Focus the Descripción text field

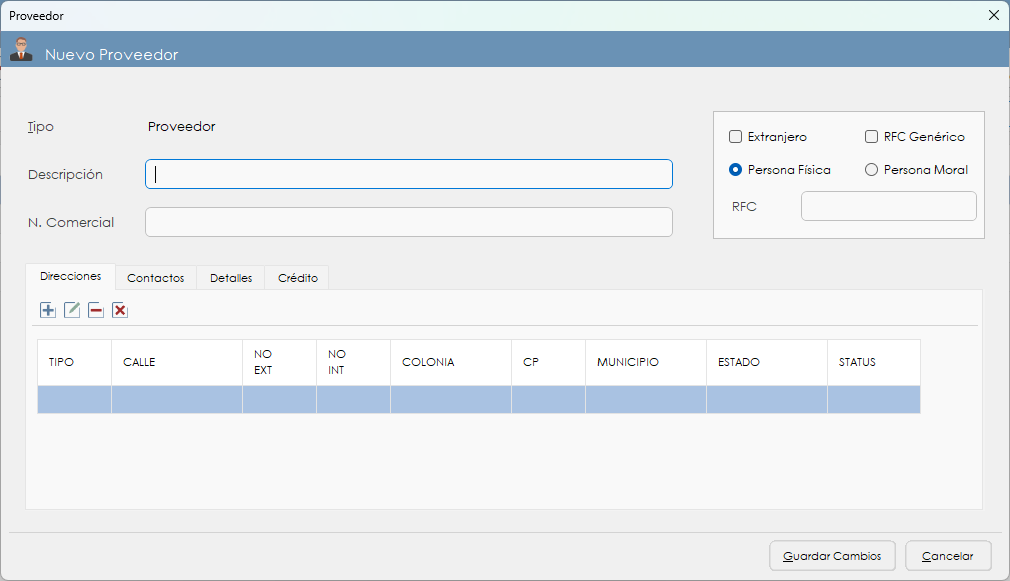point(409,174)
